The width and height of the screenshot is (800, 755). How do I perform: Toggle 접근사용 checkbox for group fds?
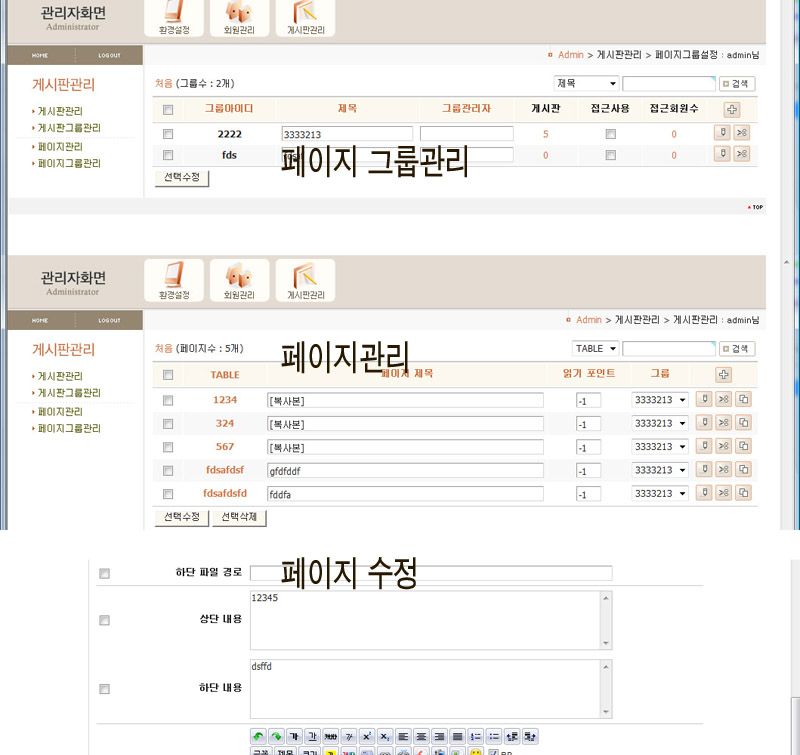point(611,155)
